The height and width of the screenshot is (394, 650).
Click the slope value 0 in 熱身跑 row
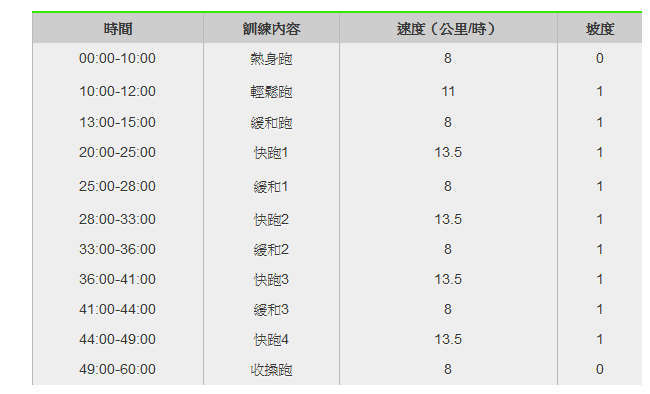click(599, 58)
